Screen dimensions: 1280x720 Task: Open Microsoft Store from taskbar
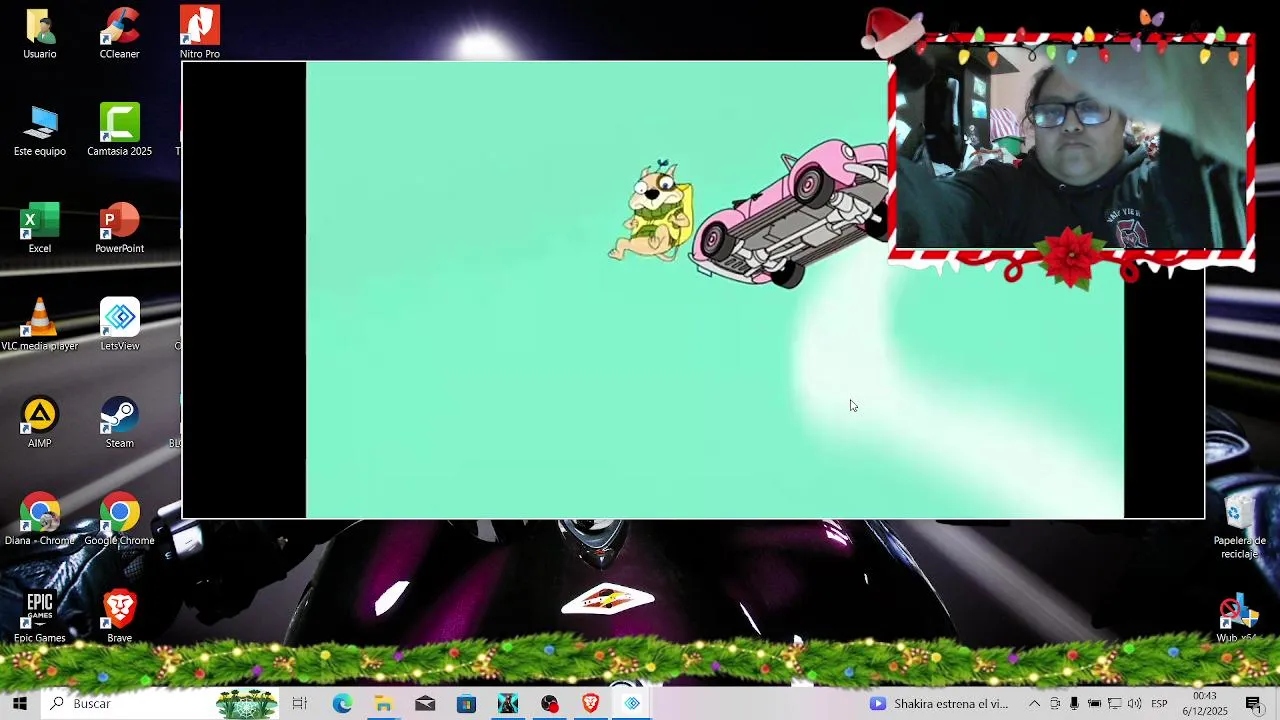[466, 704]
